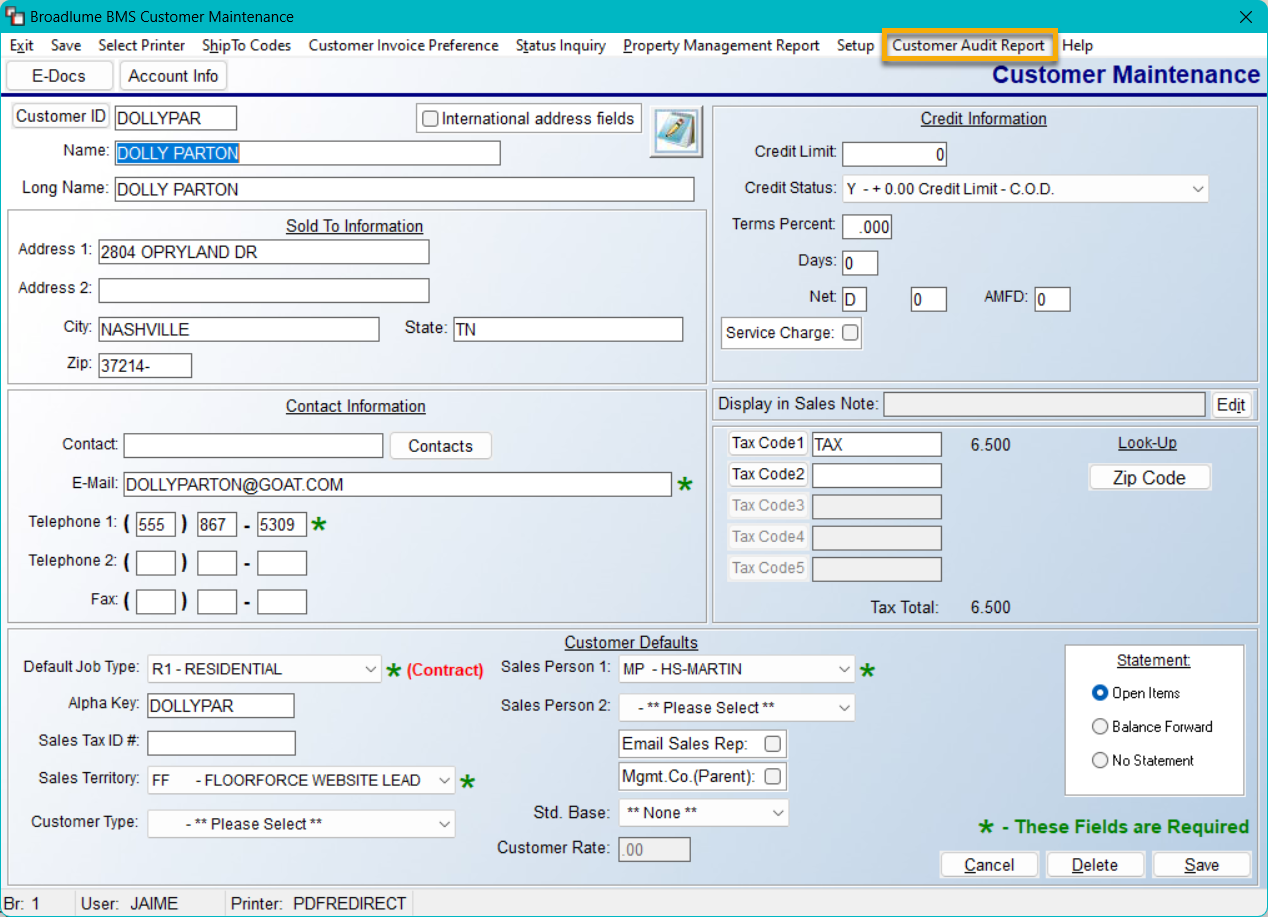Viewport: 1268px width, 917px height.
Task: Click the AMFD field
Action: (1053, 299)
